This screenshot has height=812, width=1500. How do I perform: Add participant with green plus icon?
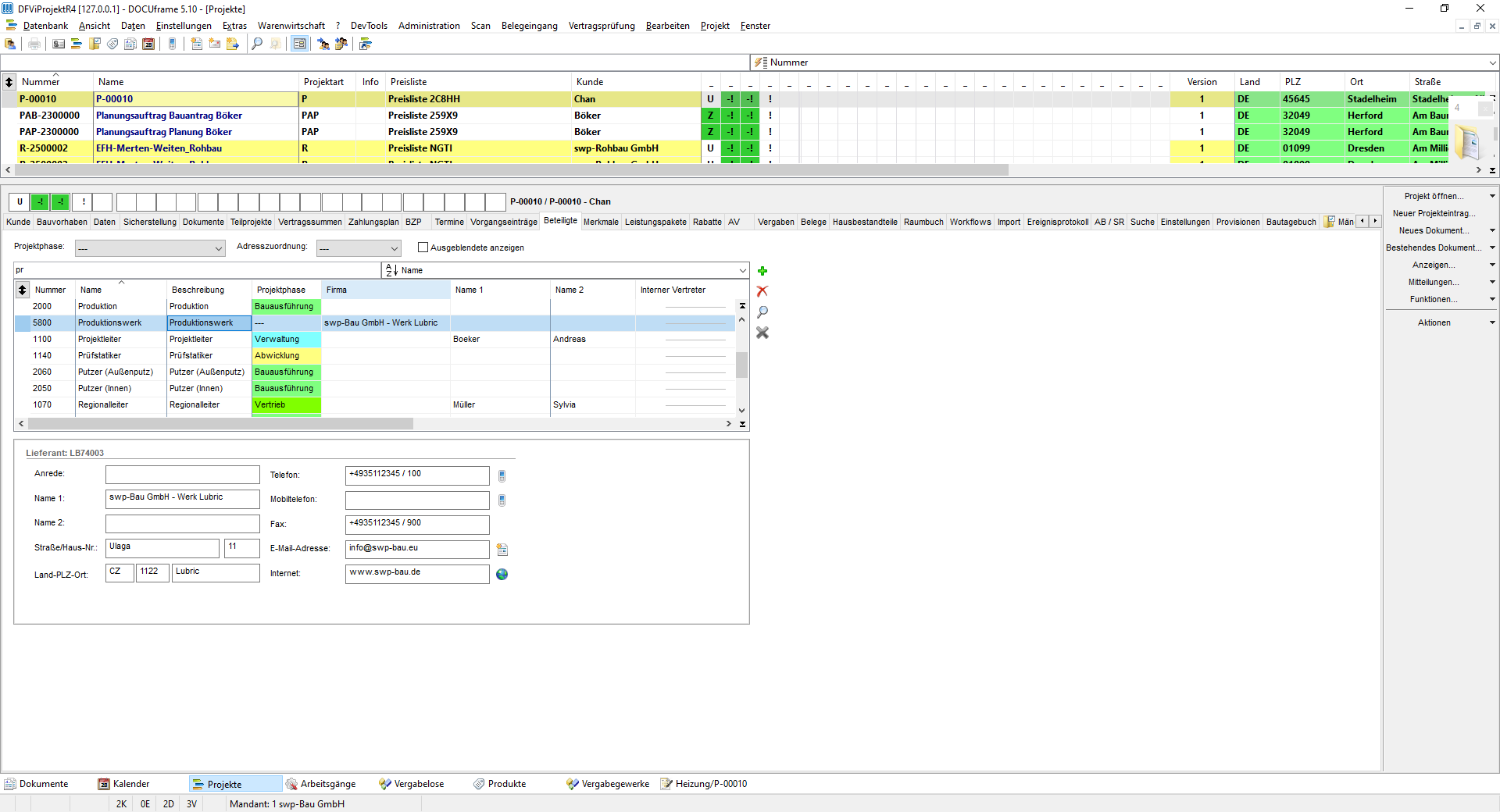[x=762, y=271]
